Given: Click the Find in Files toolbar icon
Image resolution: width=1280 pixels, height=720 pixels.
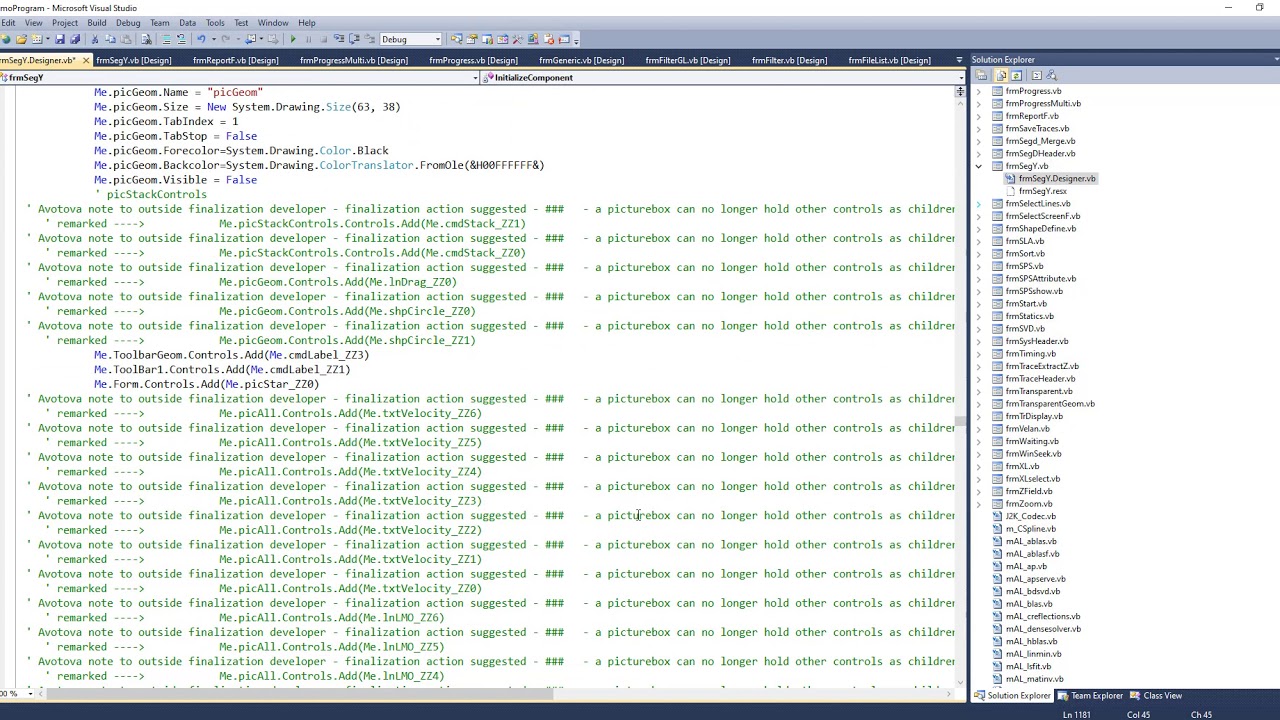Looking at the screenshot, I should click(146, 39).
